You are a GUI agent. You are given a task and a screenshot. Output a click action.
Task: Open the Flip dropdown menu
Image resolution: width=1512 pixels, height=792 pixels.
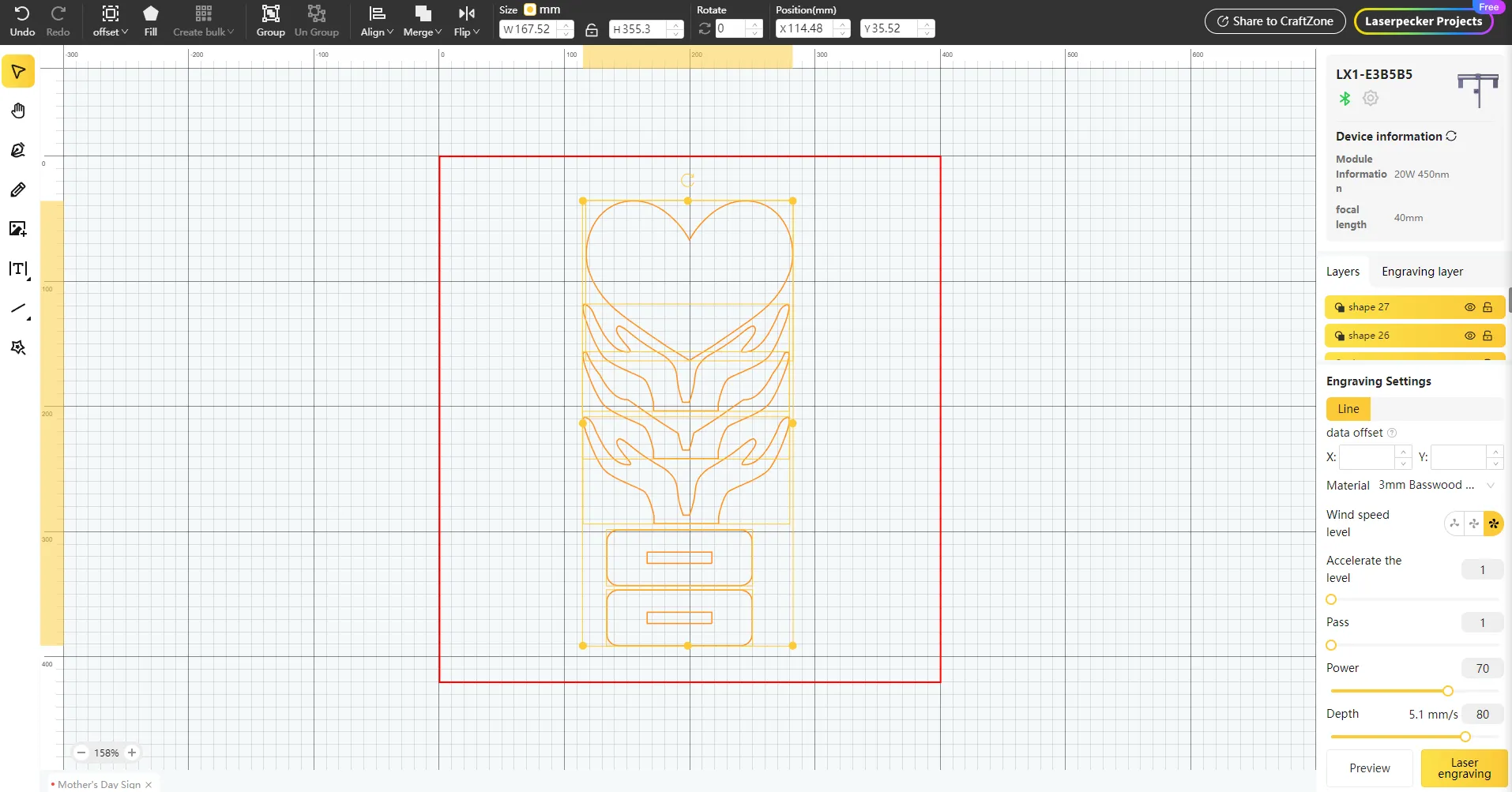(467, 21)
